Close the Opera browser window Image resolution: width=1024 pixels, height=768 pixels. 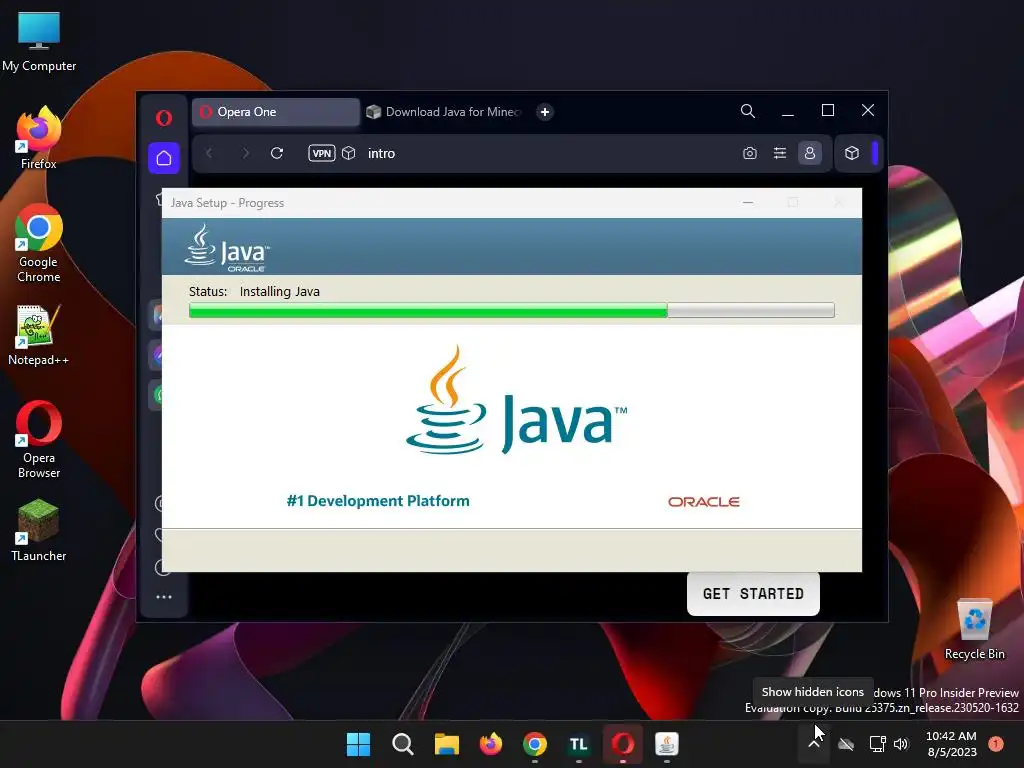click(x=867, y=110)
